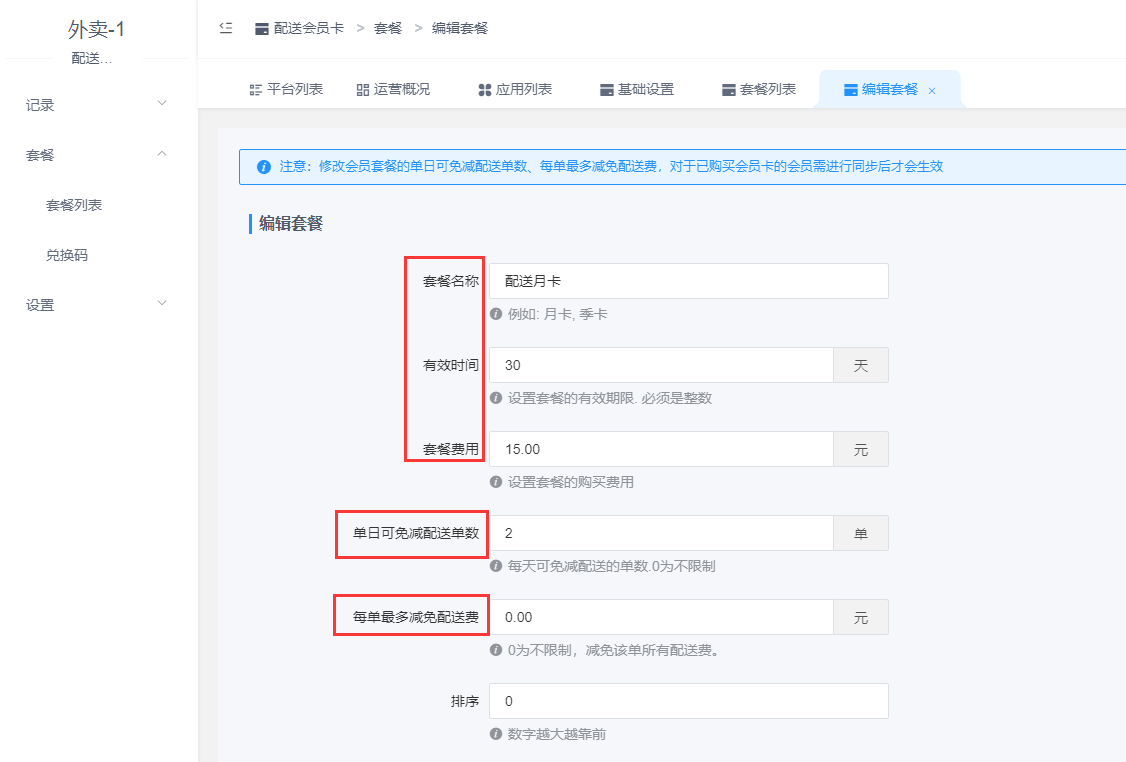Click the 排序 field label
Image resolution: width=1126 pixels, height=762 pixels.
[465, 701]
